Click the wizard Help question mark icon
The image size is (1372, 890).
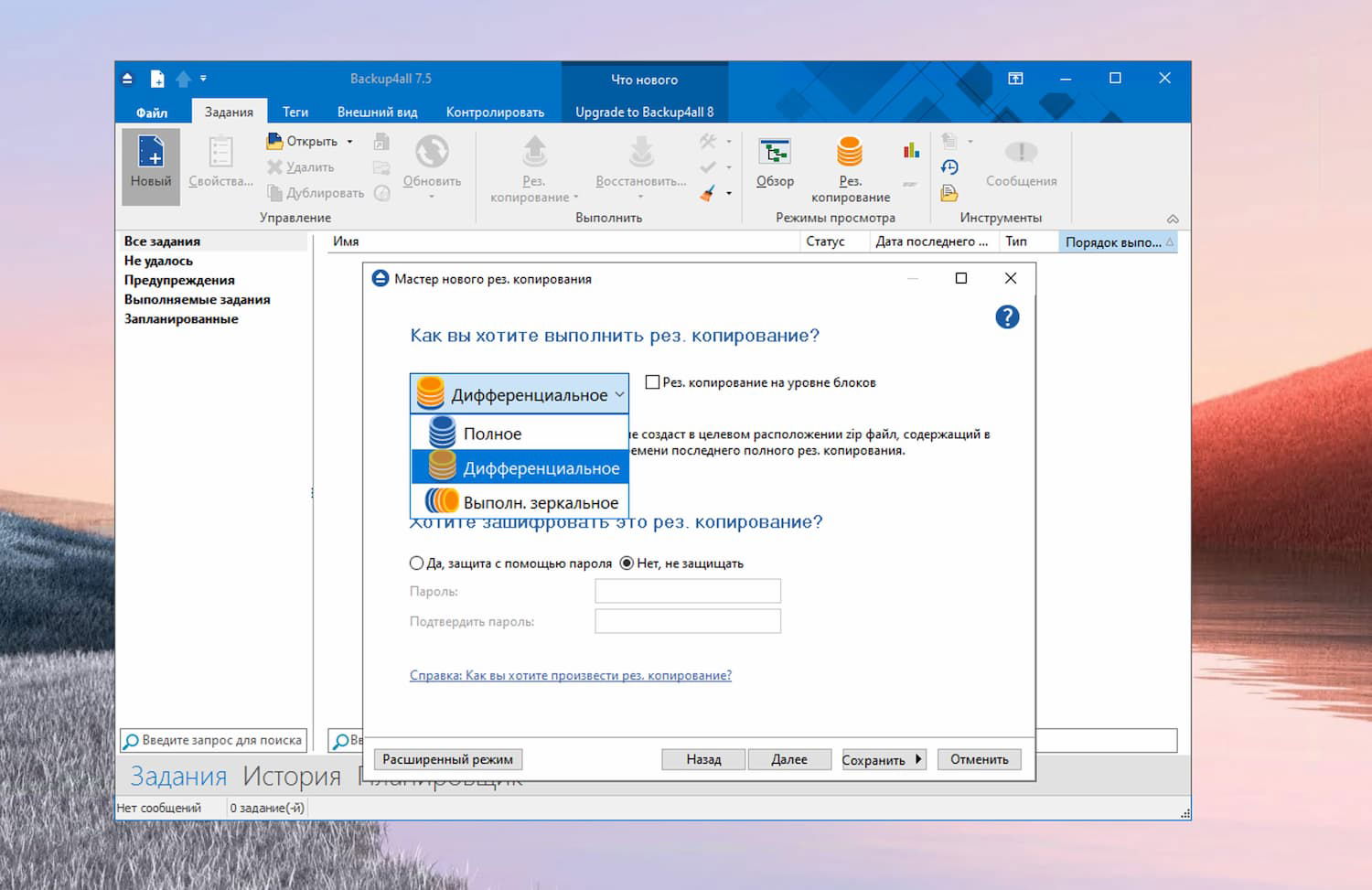click(1007, 316)
